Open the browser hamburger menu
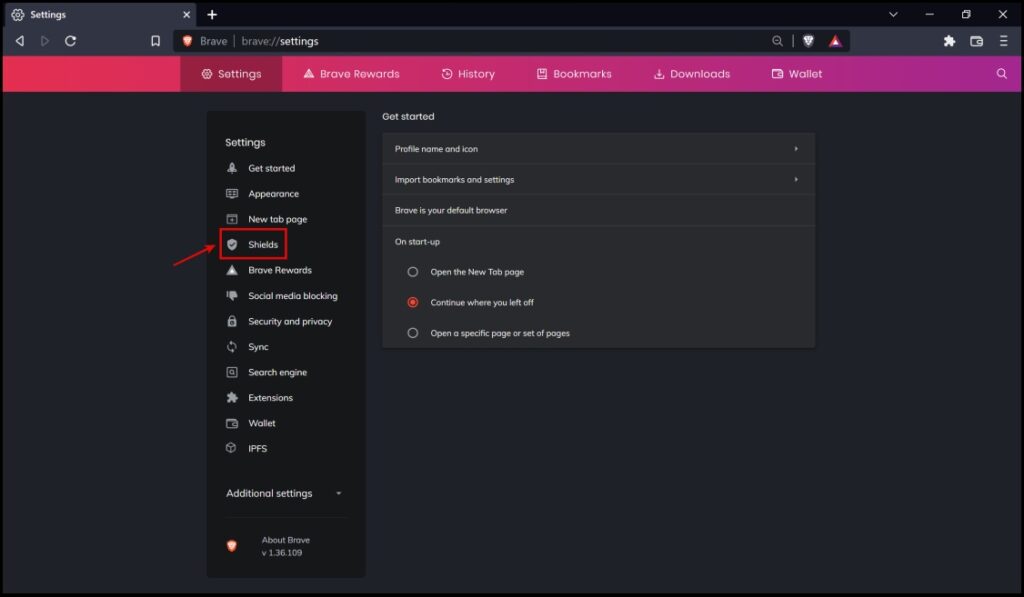 tap(1004, 41)
